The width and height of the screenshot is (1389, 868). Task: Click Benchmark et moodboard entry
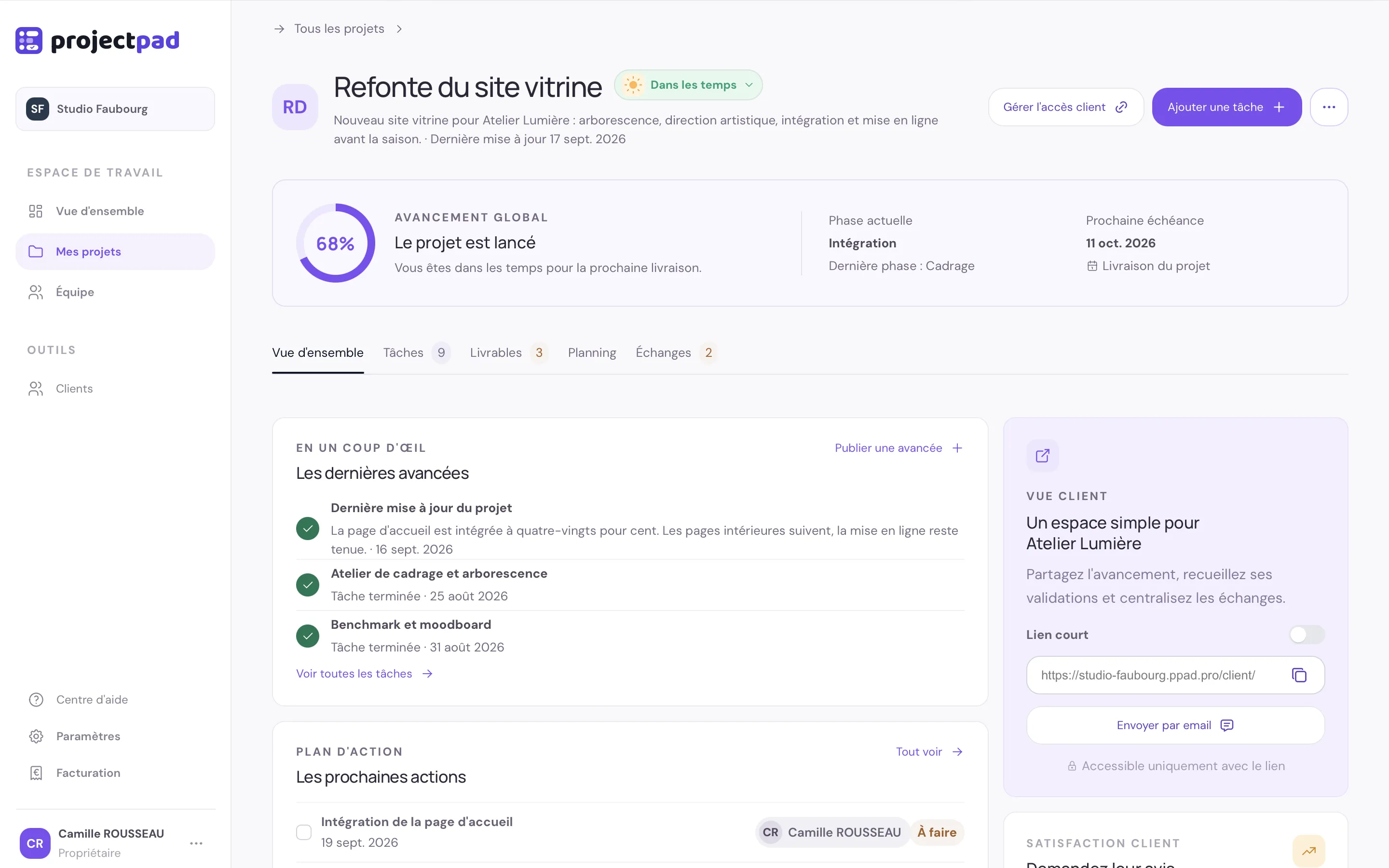630,636
